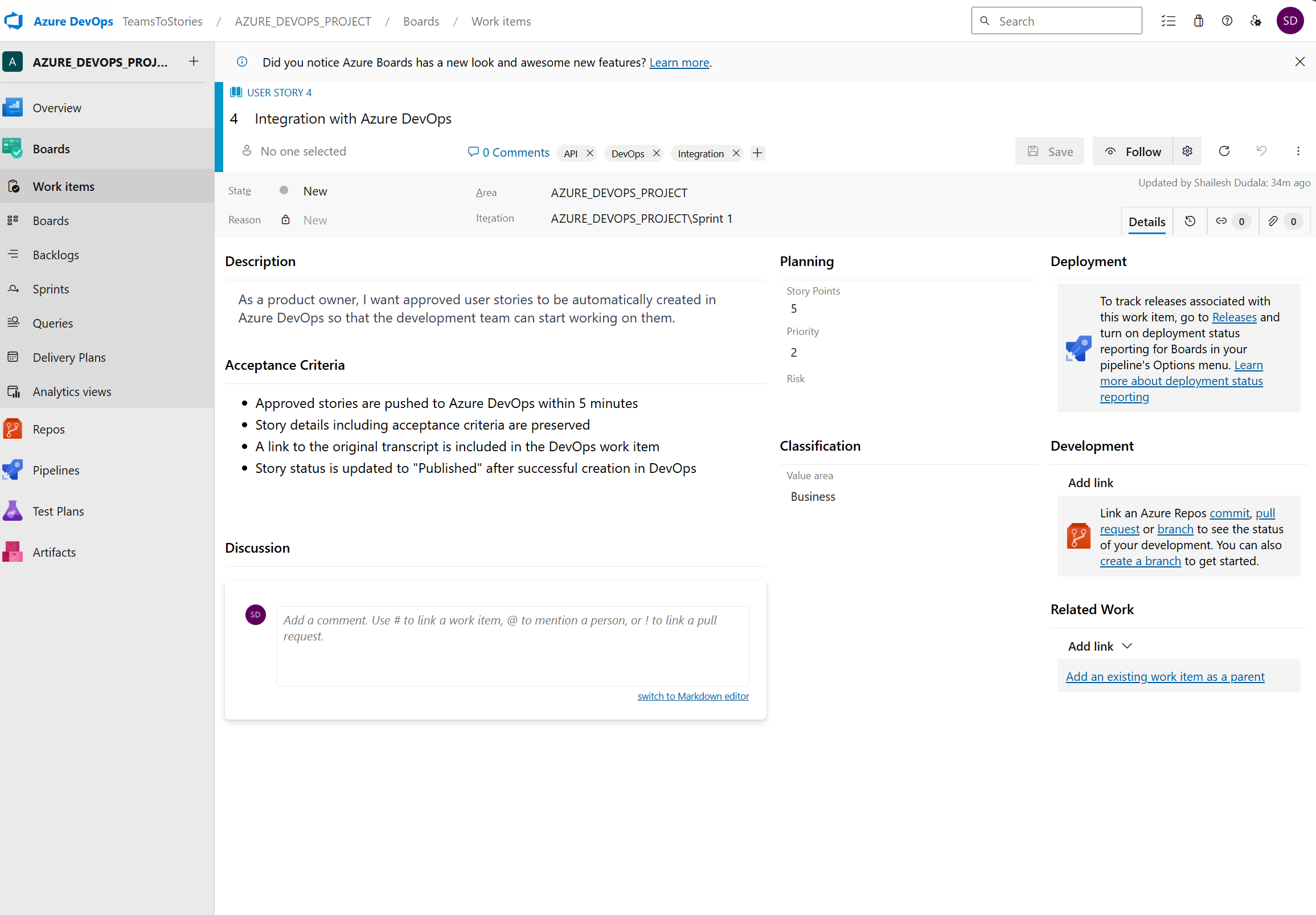
Task: Remove the DevOps tag
Action: [x=657, y=153]
